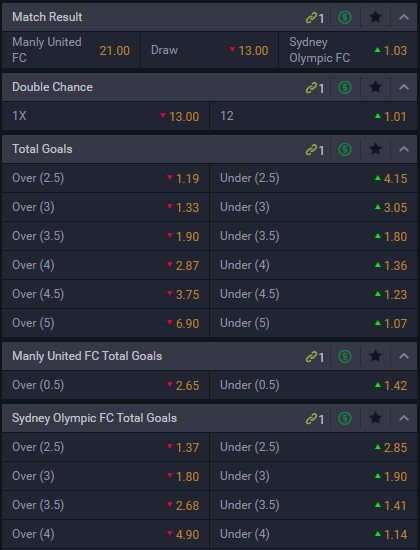Select Over (3.5) Total Goals at 1.90
The width and height of the screenshot is (420, 550).
point(106,236)
